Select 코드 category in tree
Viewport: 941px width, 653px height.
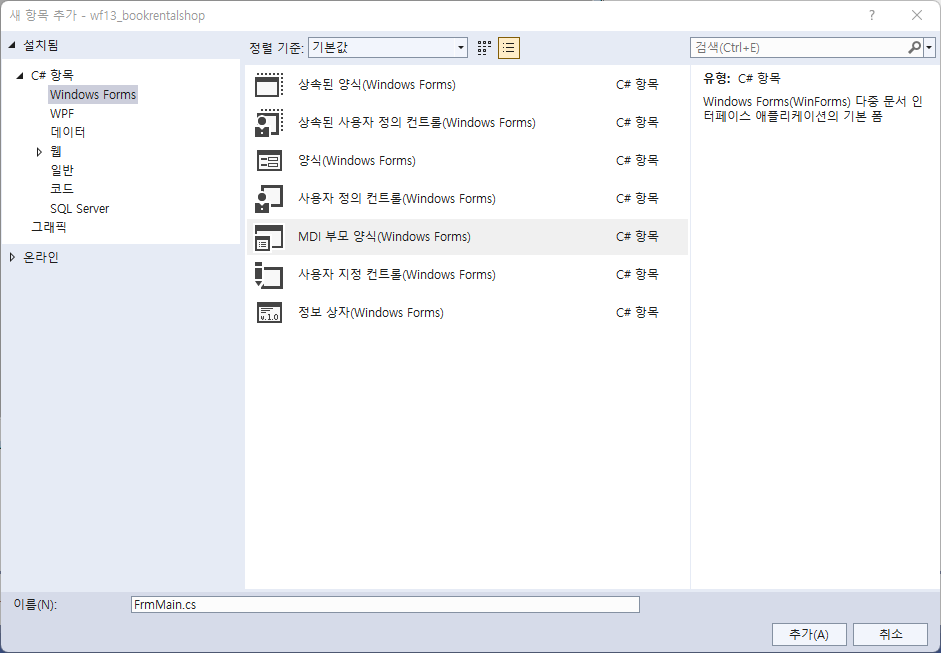62,189
